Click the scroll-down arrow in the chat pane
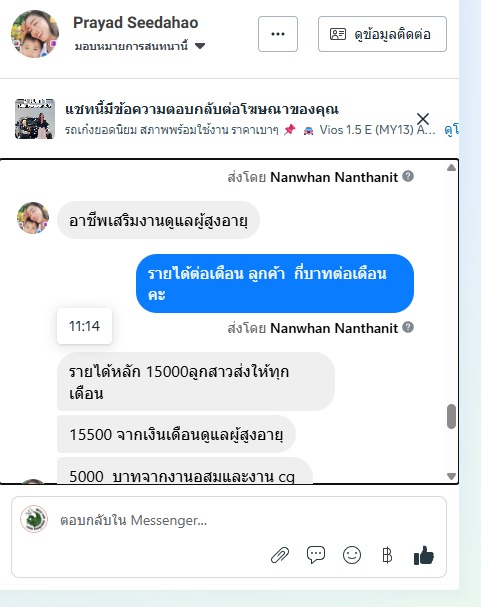The image size is (481, 607). (x=451, y=476)
